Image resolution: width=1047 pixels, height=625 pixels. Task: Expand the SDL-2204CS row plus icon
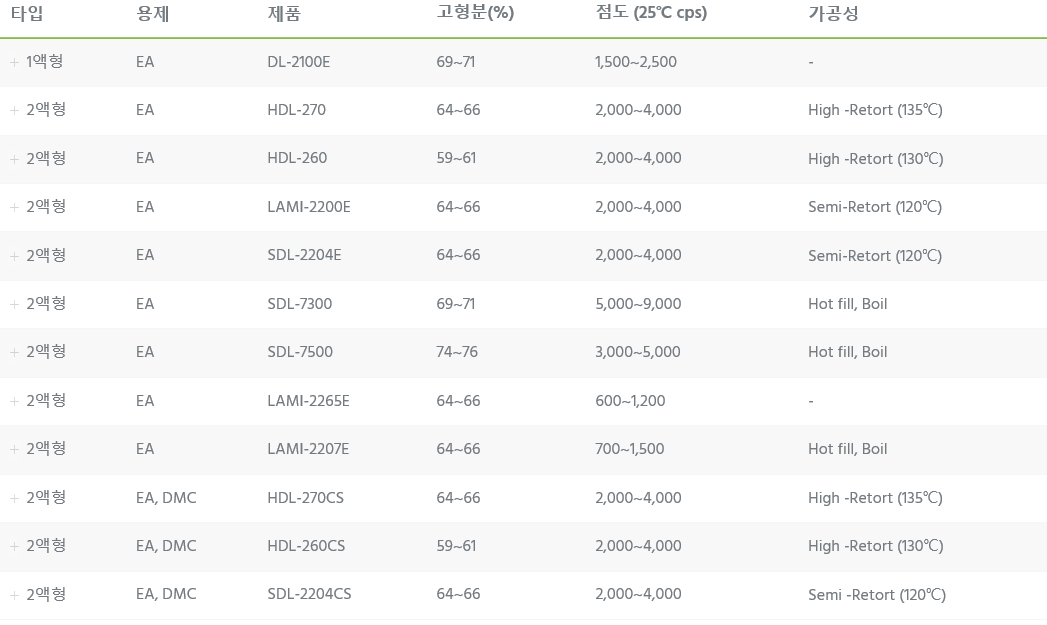(14, 594)
